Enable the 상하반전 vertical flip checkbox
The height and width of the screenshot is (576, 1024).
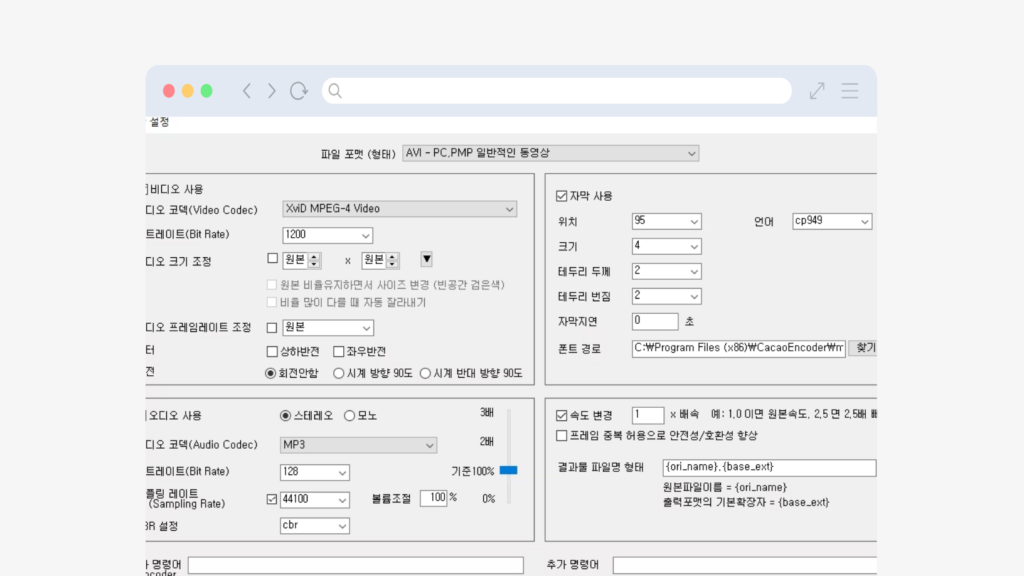pyautogui.click(x=273, y=350)
